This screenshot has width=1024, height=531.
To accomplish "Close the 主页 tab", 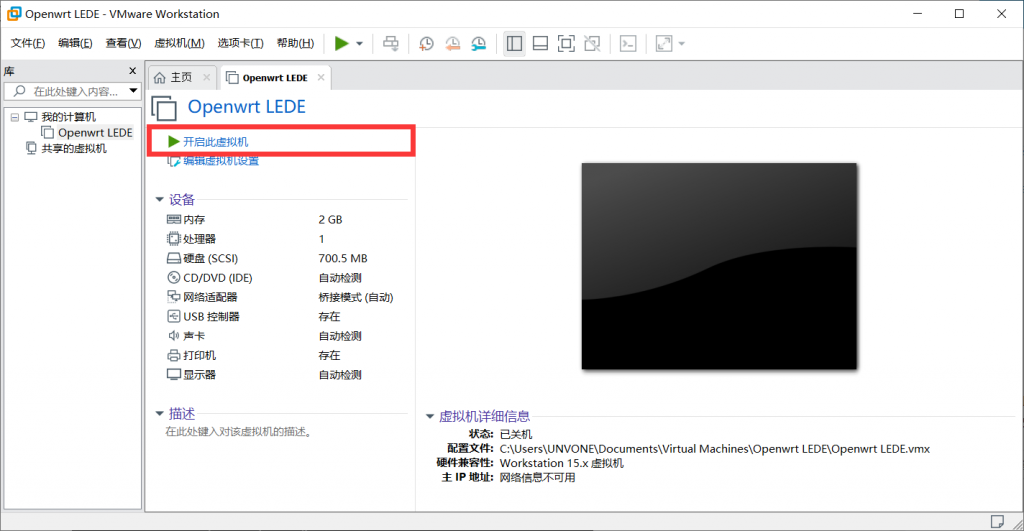I will tap(206, 77).
